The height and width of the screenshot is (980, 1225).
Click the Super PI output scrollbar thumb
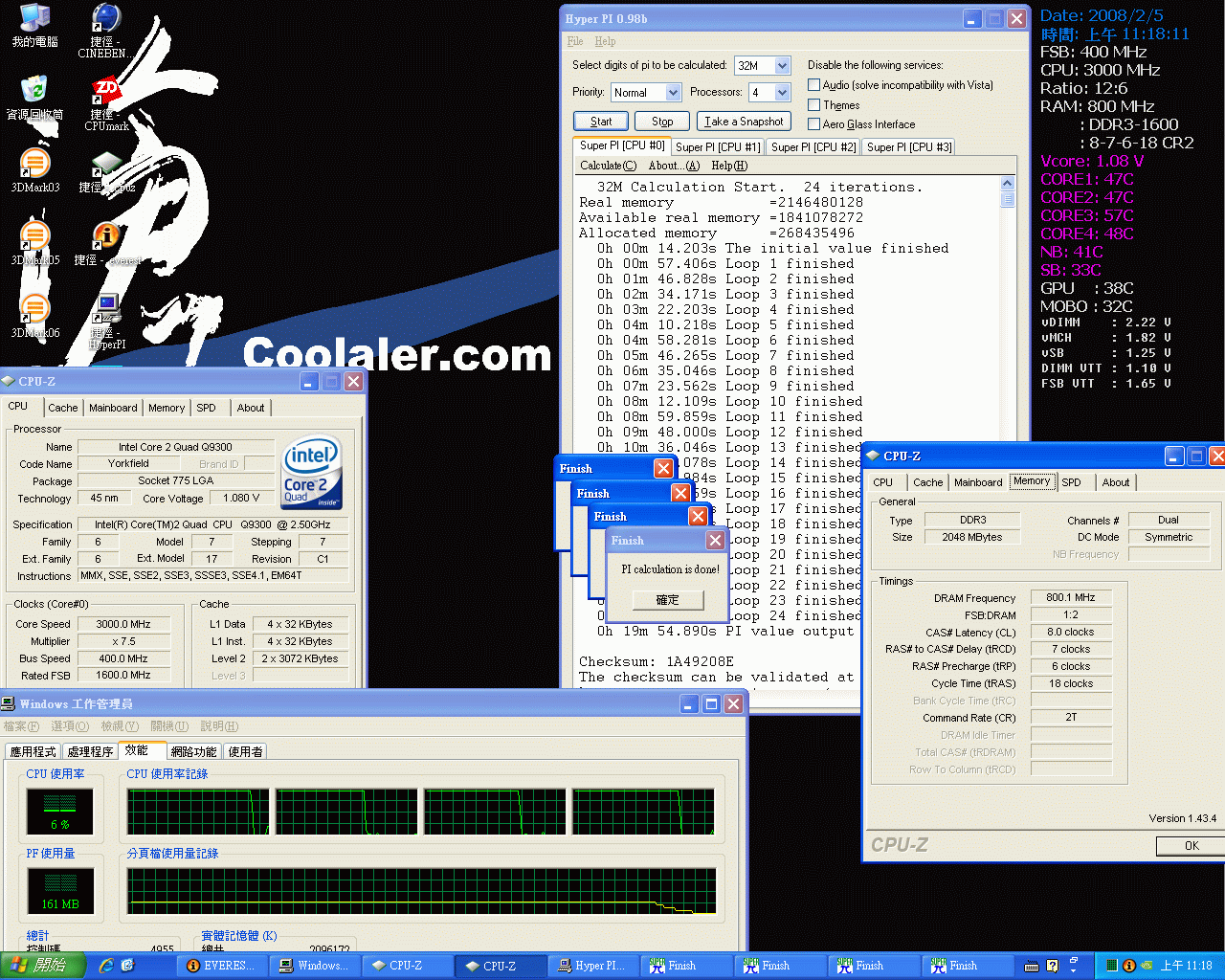pyautogui.click(x=1007, y=199)
